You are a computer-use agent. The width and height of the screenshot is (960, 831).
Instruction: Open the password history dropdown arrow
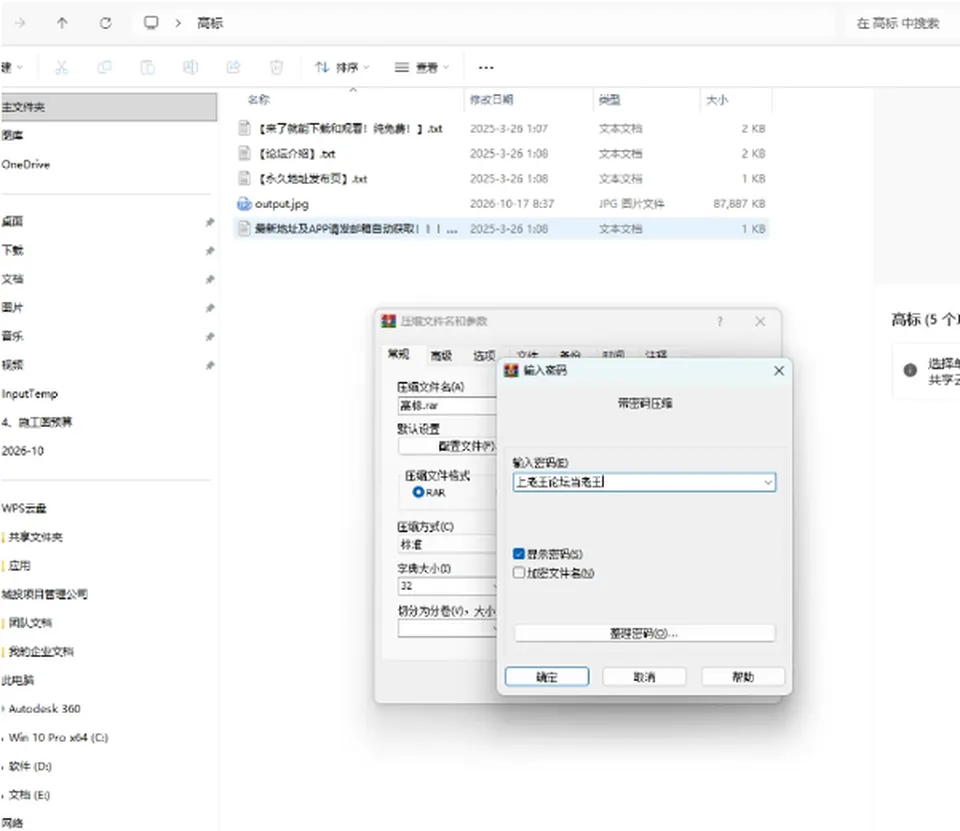pos(768,483)
